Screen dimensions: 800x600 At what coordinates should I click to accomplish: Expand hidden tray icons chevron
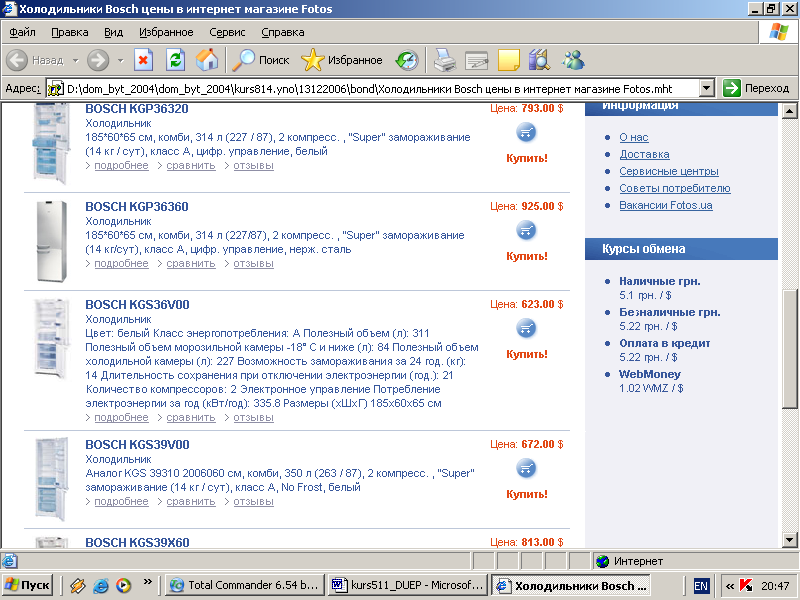(730, 586)
